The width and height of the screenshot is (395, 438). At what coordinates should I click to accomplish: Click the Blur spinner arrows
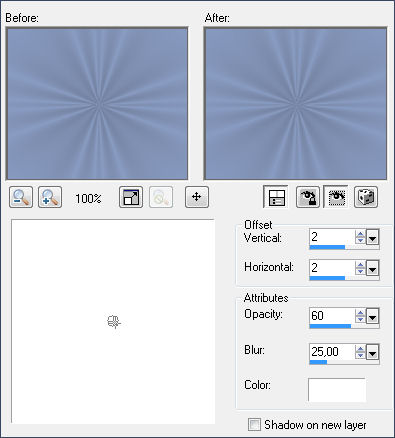[360, 352]
